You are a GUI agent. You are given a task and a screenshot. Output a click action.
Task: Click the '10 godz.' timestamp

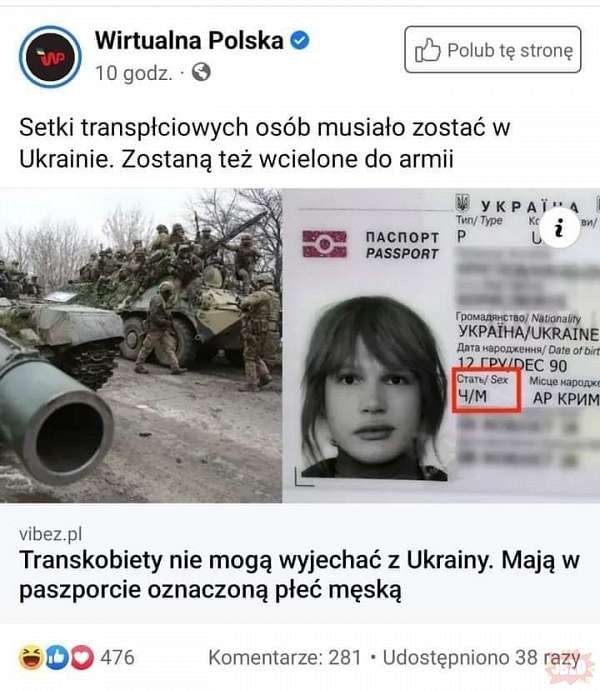tap(134, 73)
